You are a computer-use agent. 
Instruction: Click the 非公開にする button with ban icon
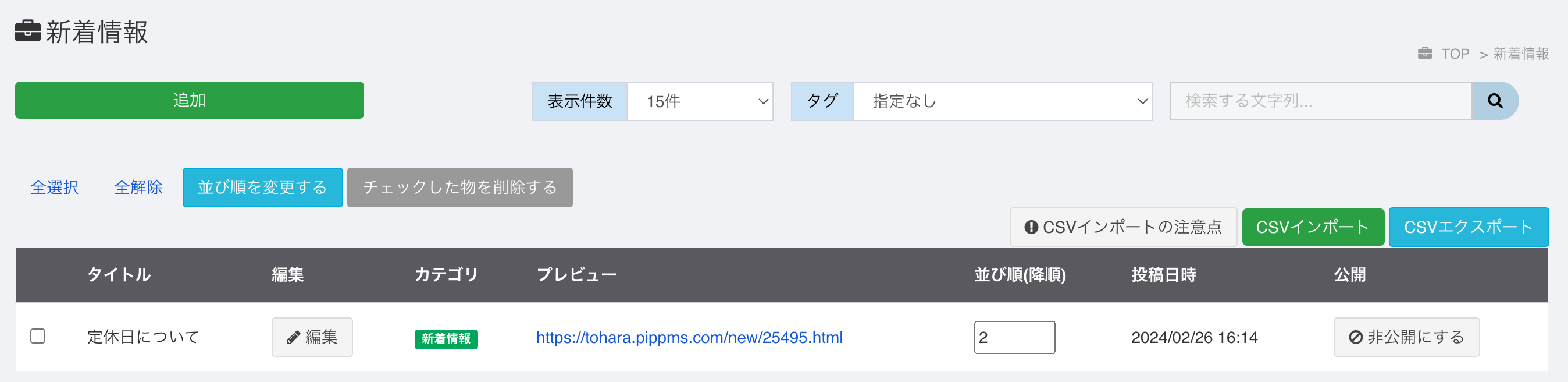[1406, 337]
